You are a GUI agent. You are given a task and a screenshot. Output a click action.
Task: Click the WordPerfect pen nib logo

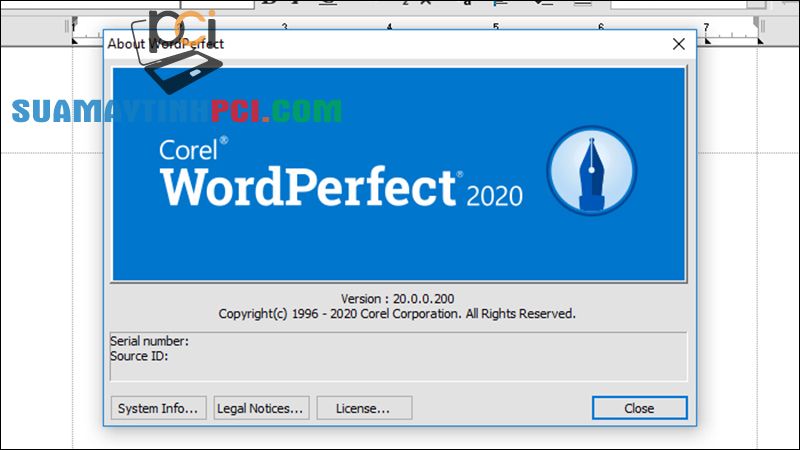(592, 170)
